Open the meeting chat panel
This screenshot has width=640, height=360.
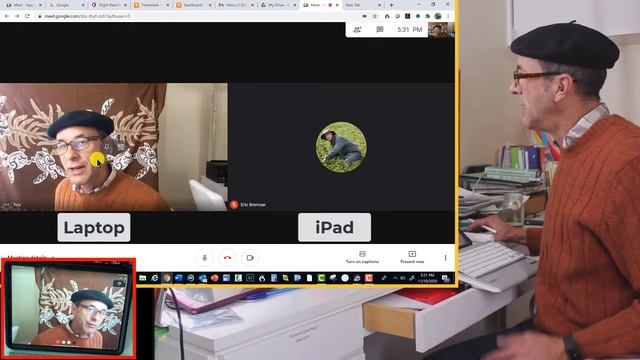tap(380, 30)
